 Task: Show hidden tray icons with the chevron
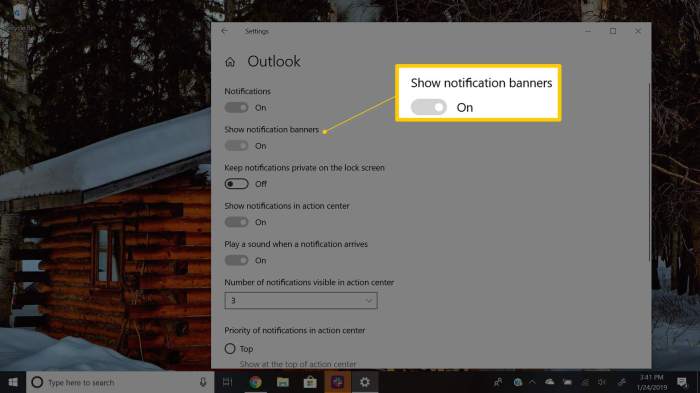[x=532, y=382]
